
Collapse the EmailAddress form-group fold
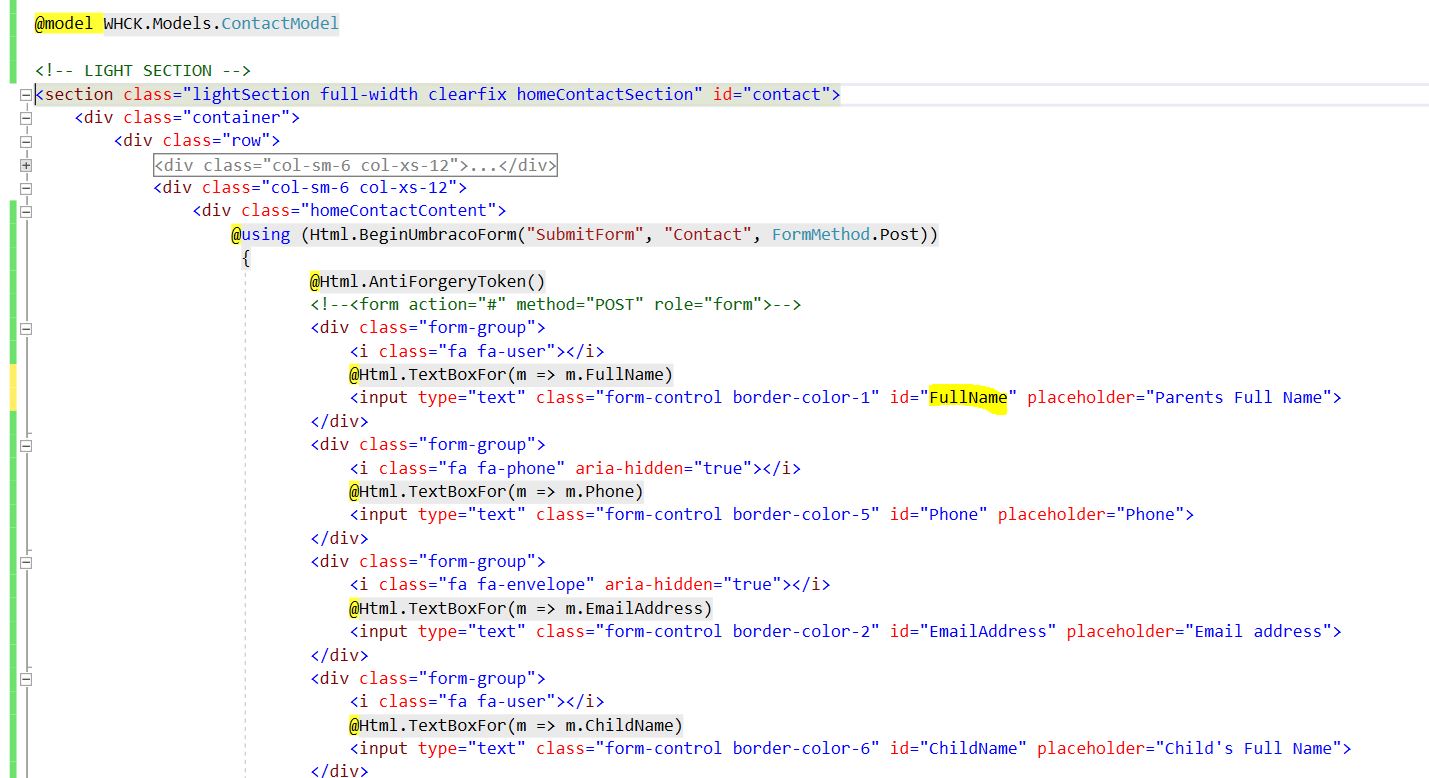tap(25, 561)
